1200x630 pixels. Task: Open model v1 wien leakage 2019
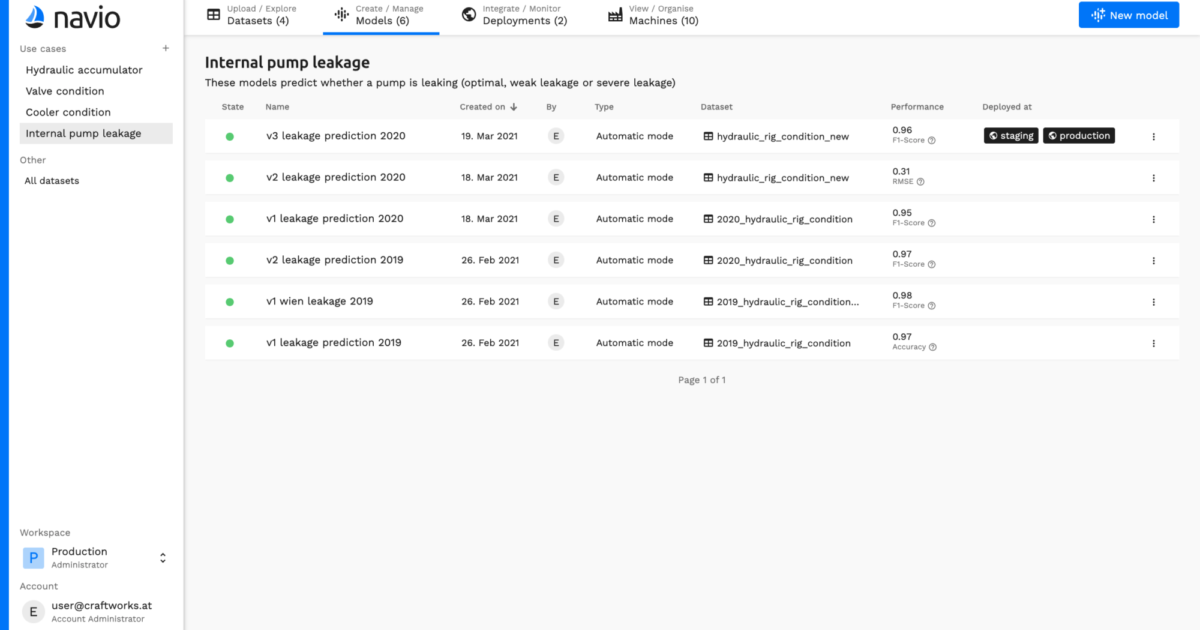coord(320,302)
